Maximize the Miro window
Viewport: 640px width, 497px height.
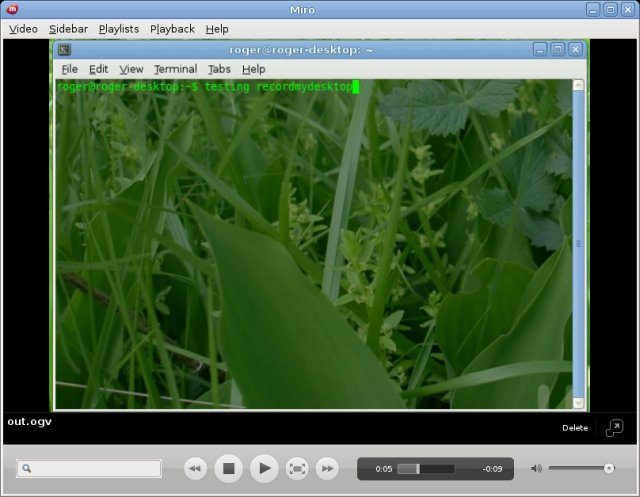point(610,9)
